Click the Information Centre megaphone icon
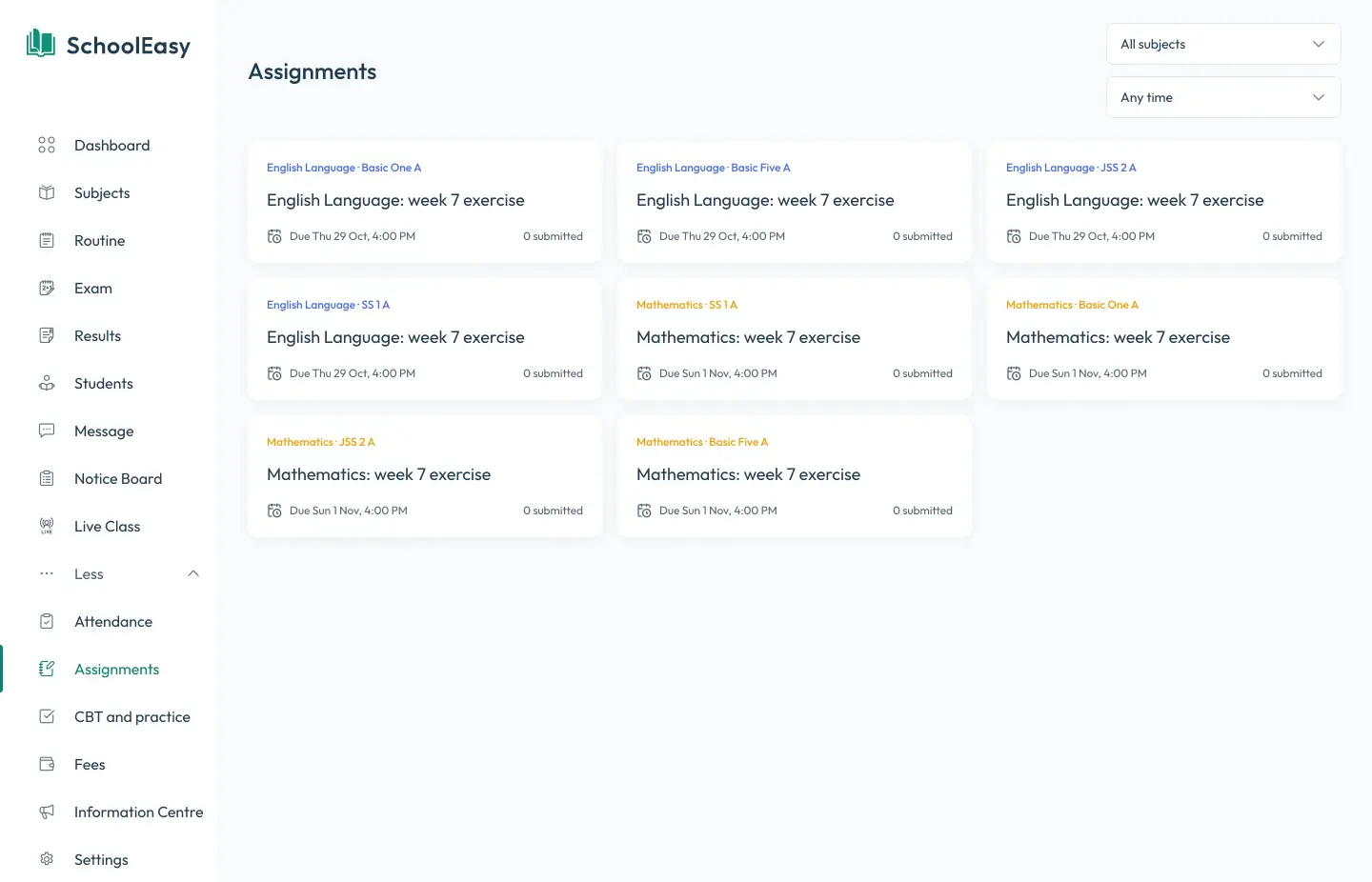1372x882 pixels. tap(47, 812)
